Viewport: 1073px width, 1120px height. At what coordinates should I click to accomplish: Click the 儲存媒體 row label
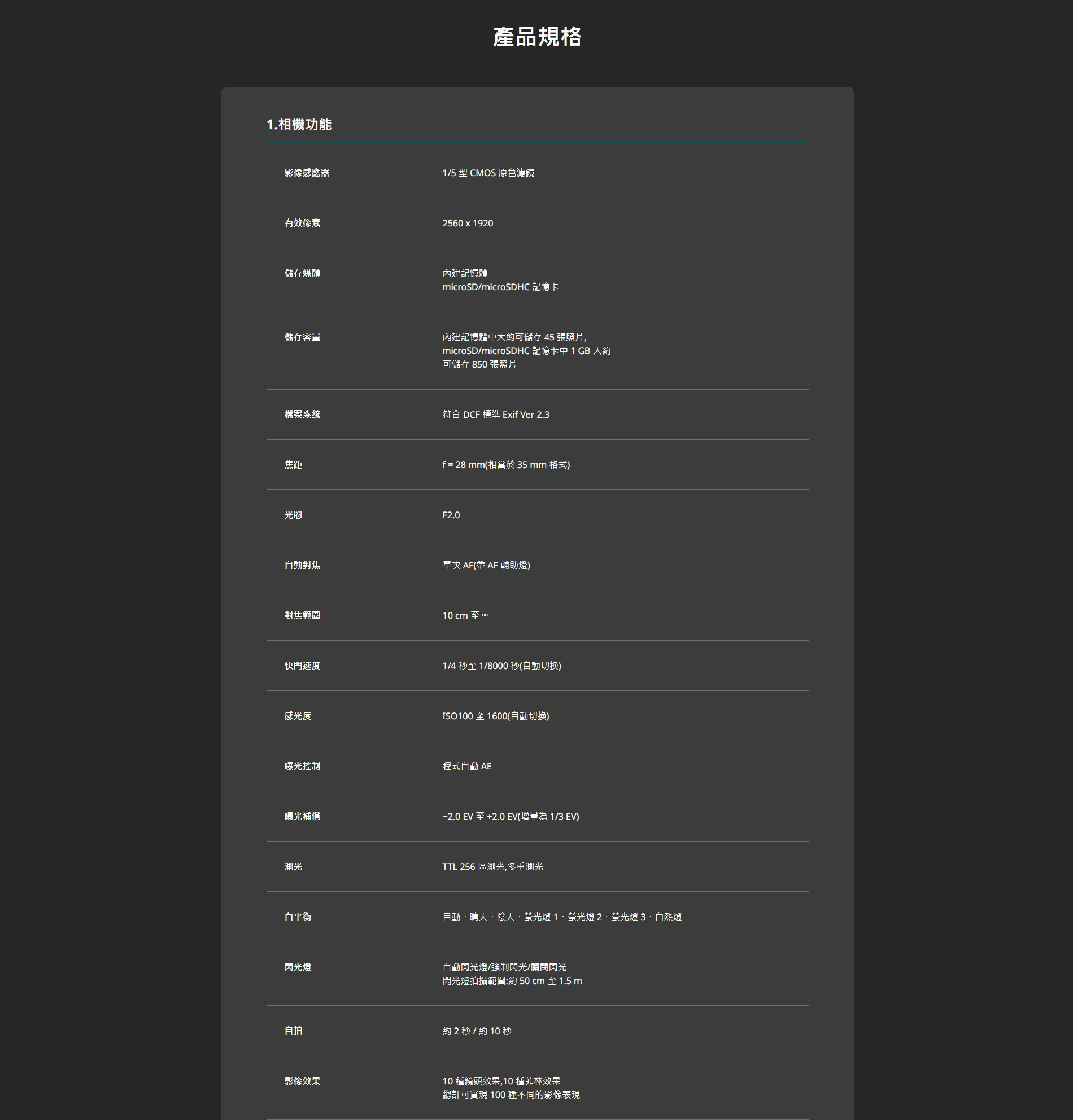pyautogui.click(x=302, y=274)
